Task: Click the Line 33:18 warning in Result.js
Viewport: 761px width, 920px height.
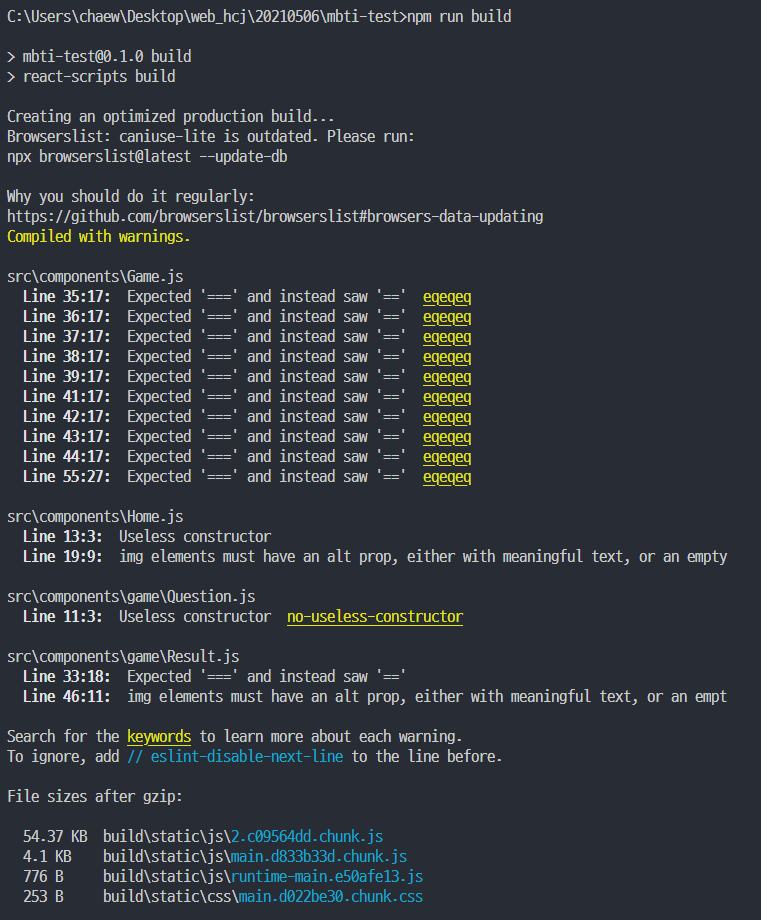Action: point(214,677)
